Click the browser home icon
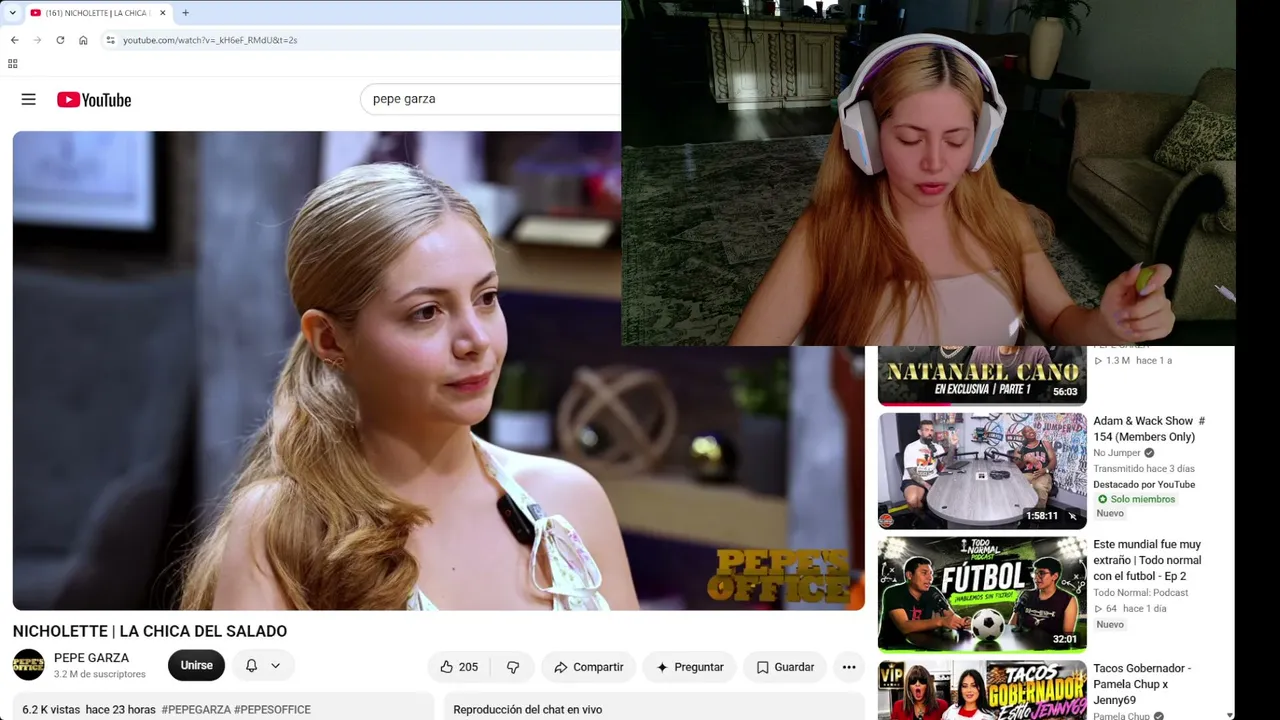The height and width of the screenshot is (720, 1280). pyautogui.click(x=83, y=40)
